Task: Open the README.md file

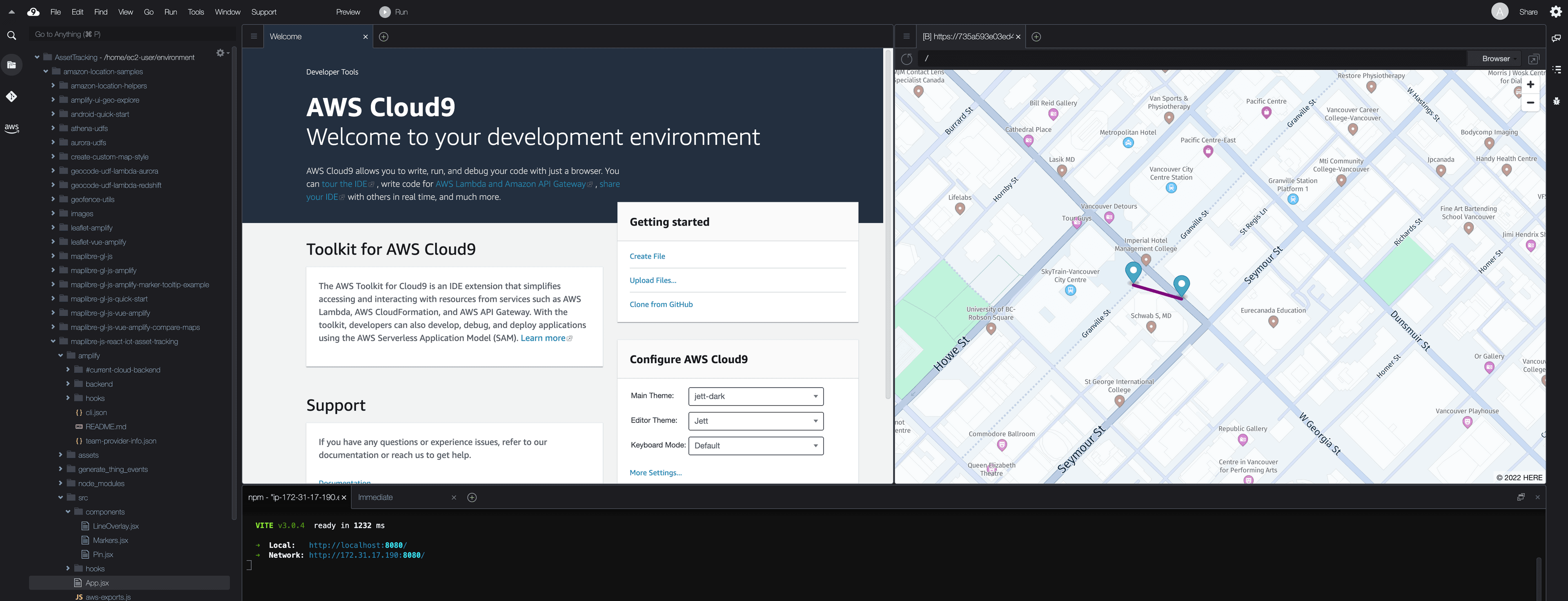Action: point(106,426)
